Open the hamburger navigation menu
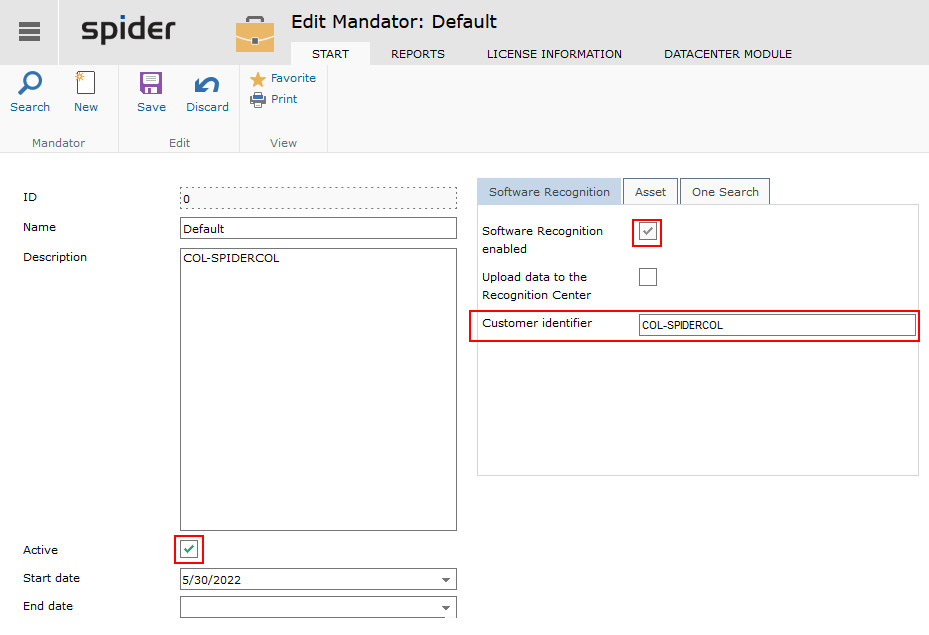 click(x=29, y=31)
